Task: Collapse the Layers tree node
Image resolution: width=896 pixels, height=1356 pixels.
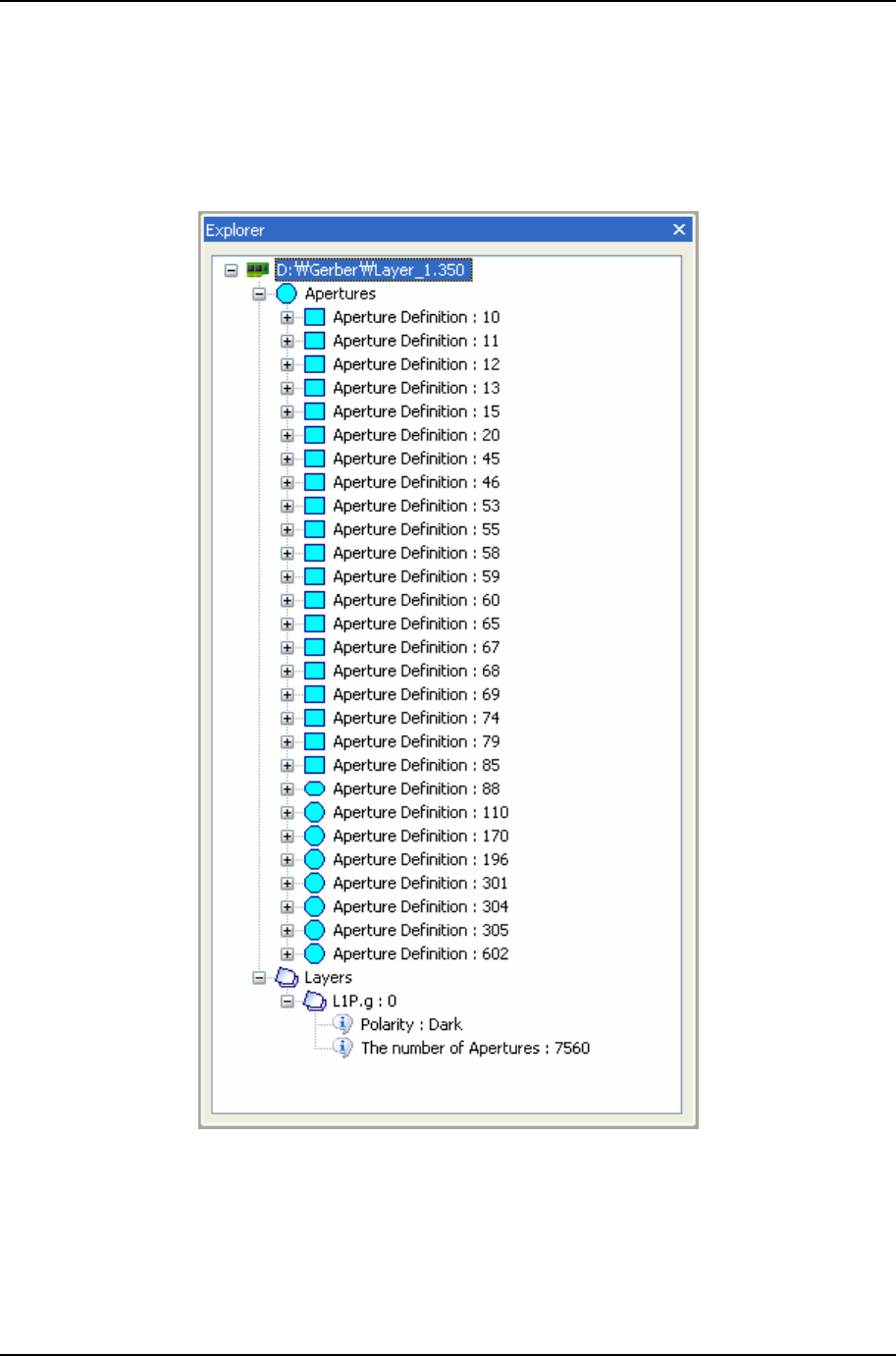Action: click(259, 977)
